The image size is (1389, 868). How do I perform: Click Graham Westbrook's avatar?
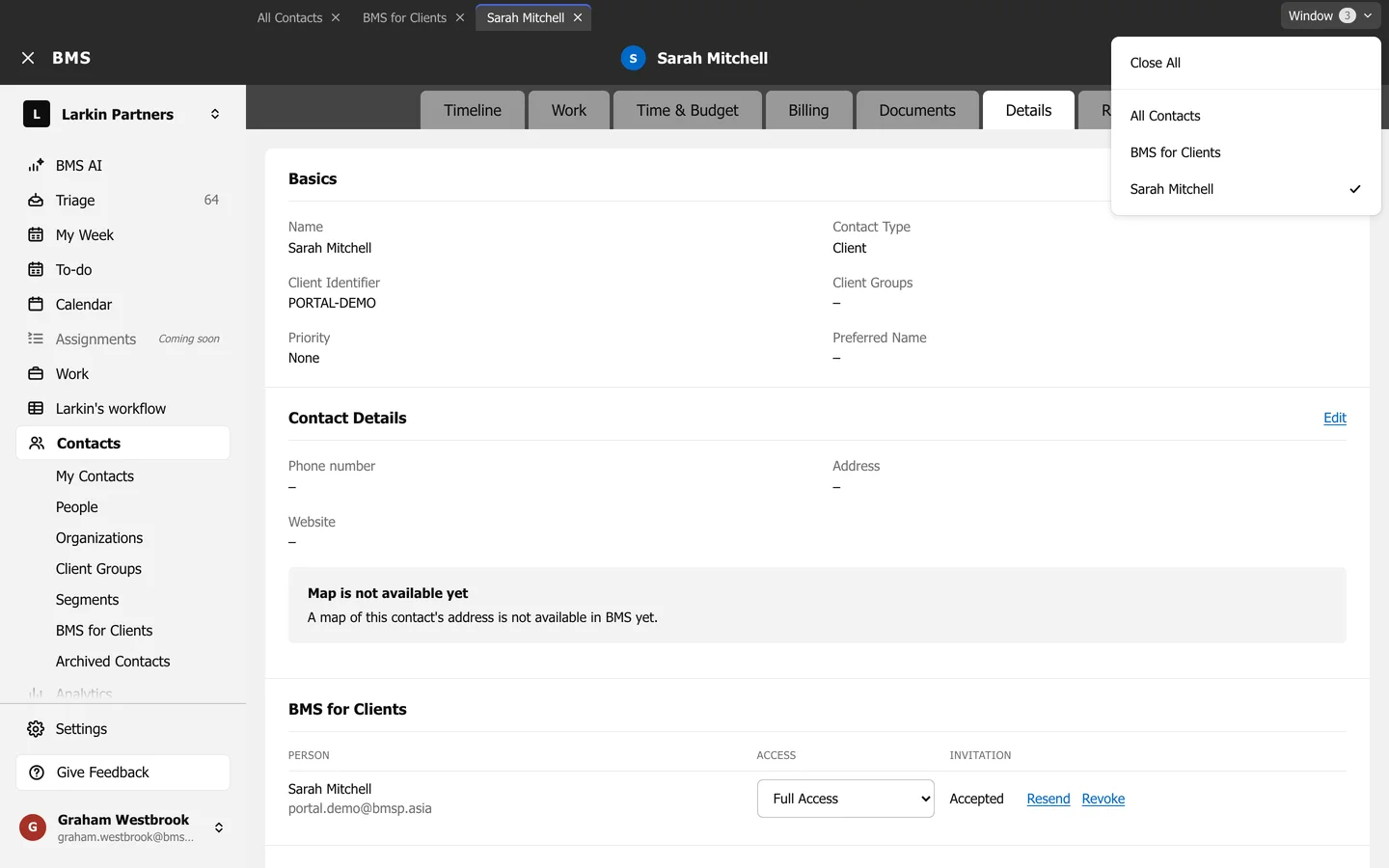click(x=33, y=827)
